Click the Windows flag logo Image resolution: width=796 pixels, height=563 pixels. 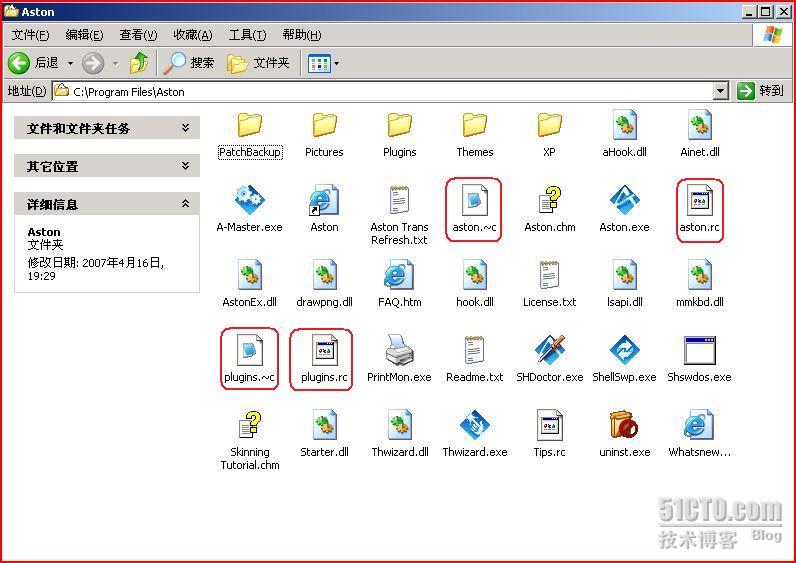(x=773, y=35)
